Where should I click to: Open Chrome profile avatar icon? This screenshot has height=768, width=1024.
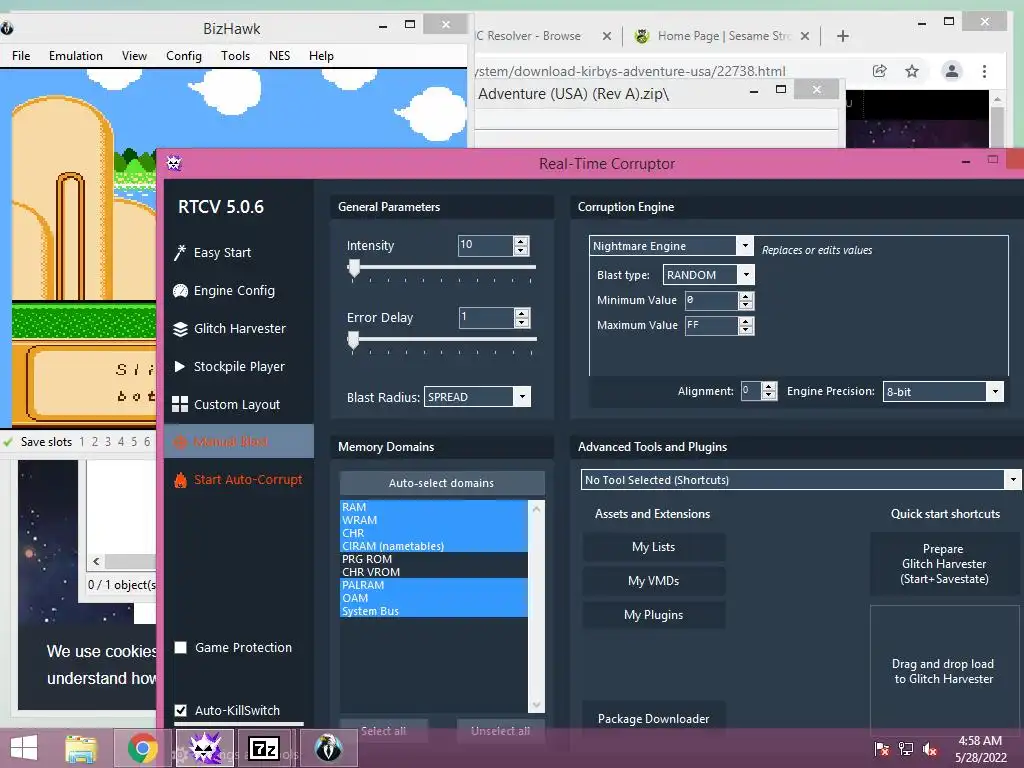click(x=952, y=71)
